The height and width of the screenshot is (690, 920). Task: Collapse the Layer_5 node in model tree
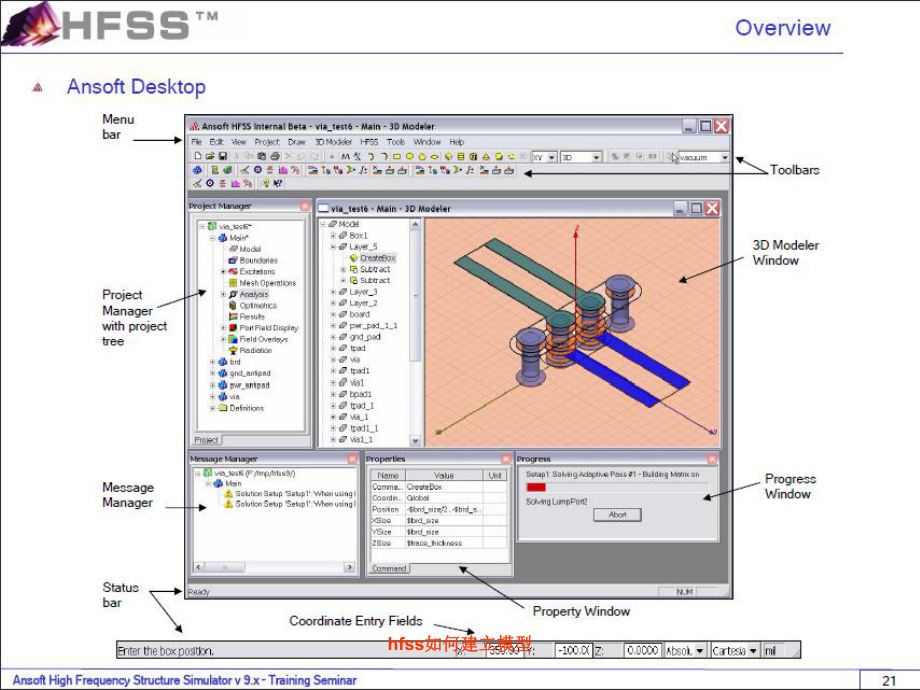tap(333, 246)
